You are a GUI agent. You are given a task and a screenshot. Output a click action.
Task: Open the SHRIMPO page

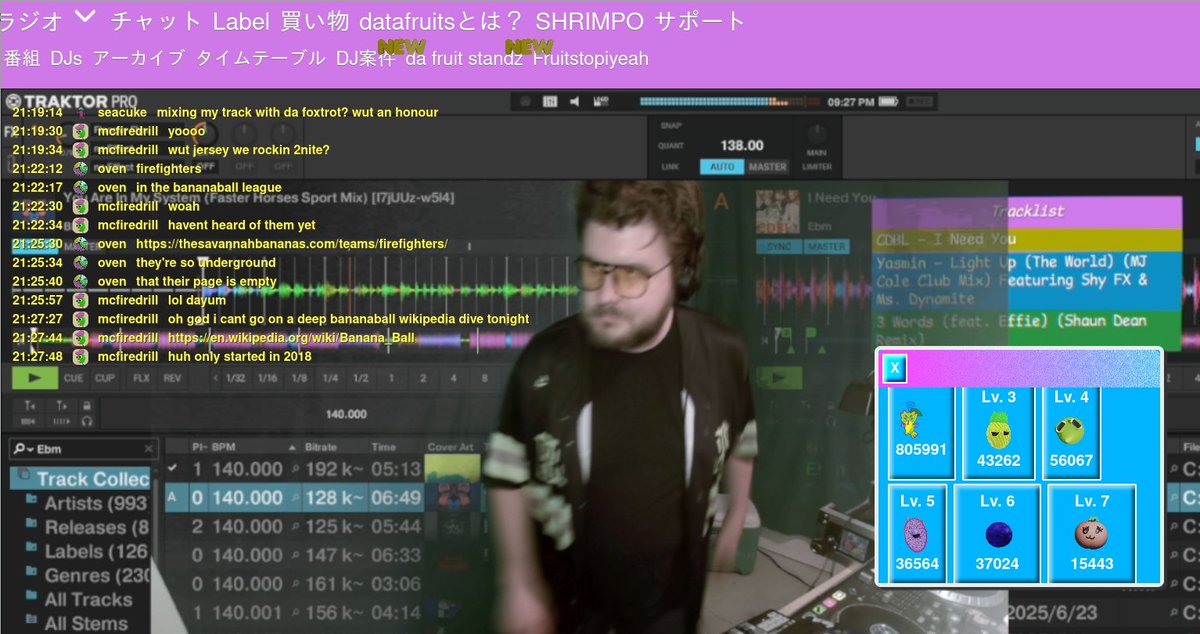pyautogui.click(x=589, y=20)
